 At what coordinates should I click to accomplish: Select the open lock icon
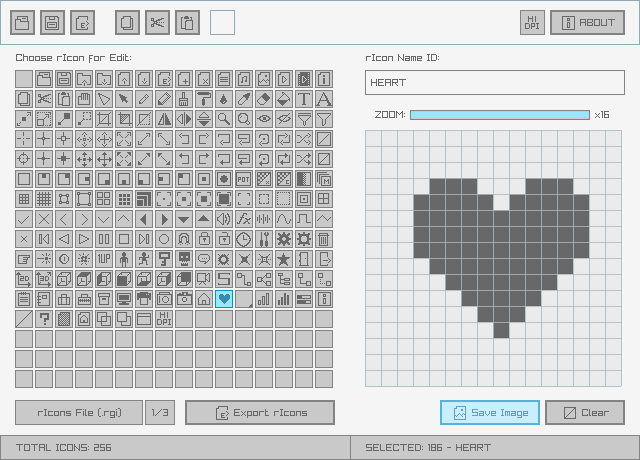224,239
